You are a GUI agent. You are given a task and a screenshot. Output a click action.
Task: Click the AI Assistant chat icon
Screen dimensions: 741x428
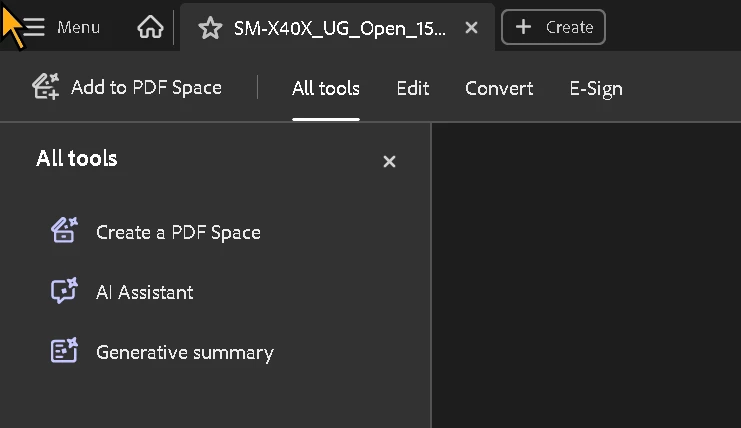point(64,291)
